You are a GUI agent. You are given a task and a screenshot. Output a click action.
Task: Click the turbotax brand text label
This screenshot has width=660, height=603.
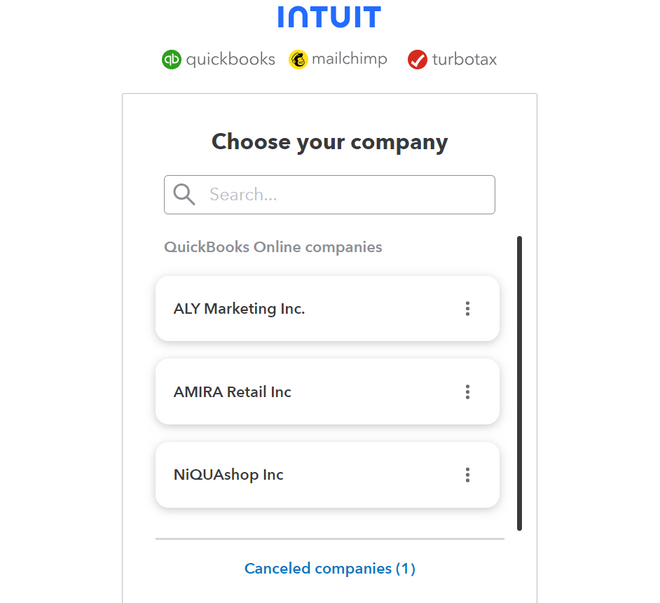pos(464,60)
